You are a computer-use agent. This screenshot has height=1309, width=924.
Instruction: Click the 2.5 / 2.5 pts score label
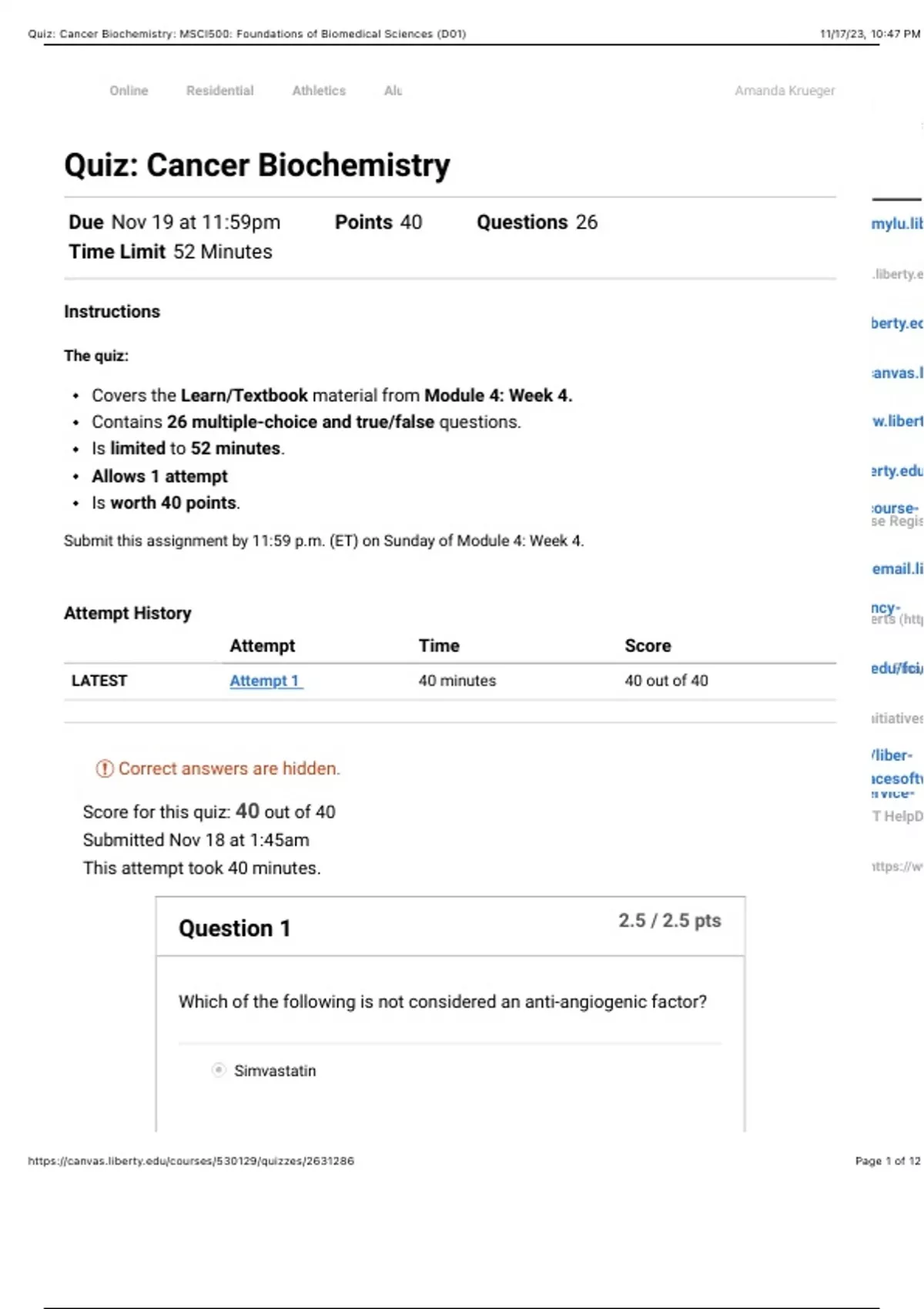669,921
